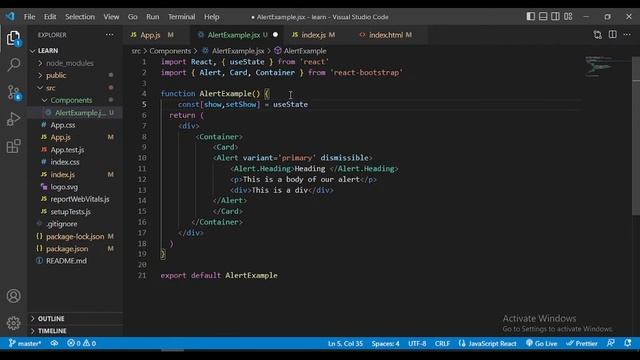
Task: Switch to the index.html editor tab
Action: [390, 35]
